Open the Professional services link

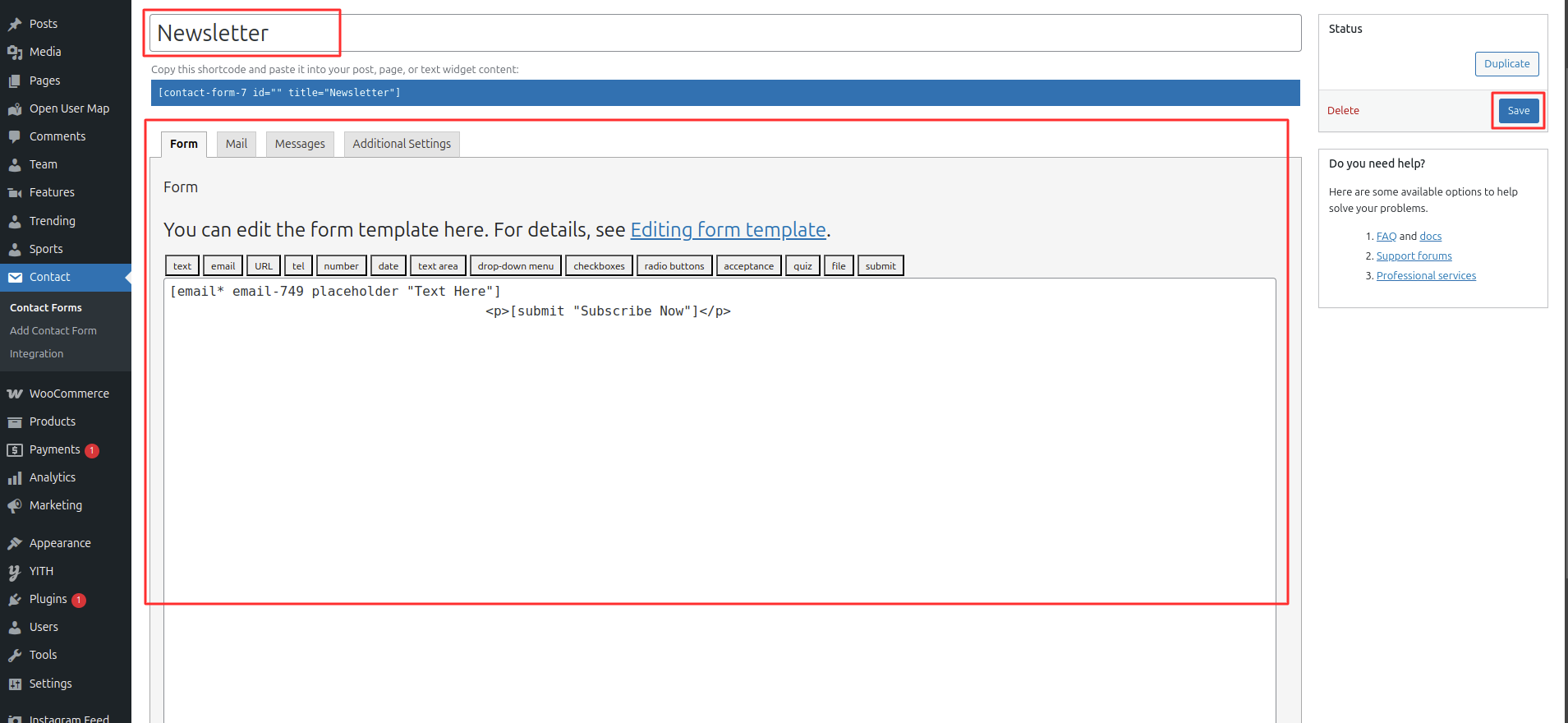[x=1426, y=275]
